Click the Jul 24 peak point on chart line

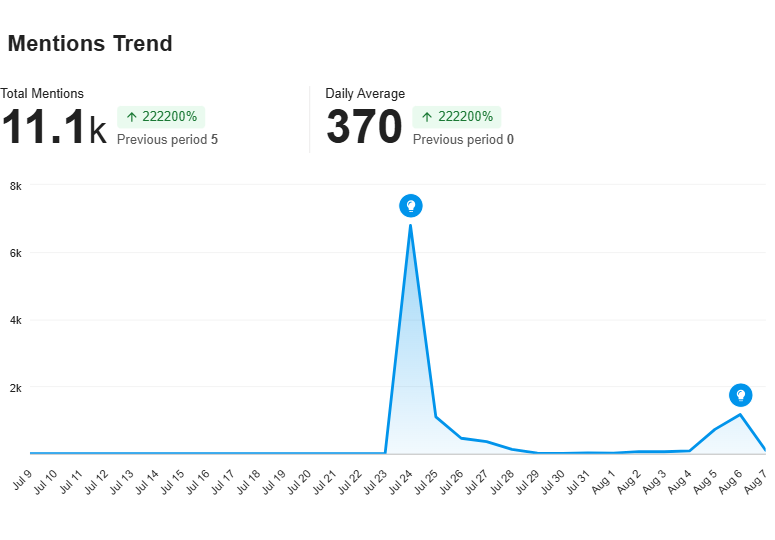pos(411,225)
